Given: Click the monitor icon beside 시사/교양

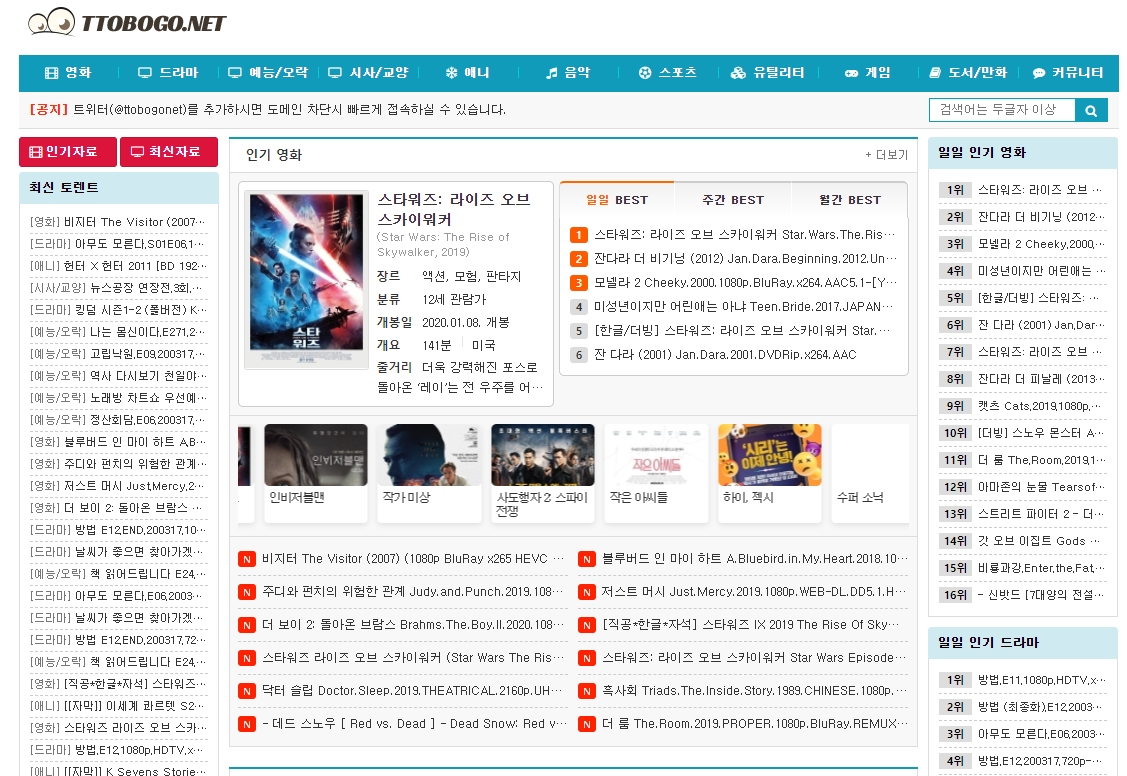Looking at the screenshot, I should 335,73.
